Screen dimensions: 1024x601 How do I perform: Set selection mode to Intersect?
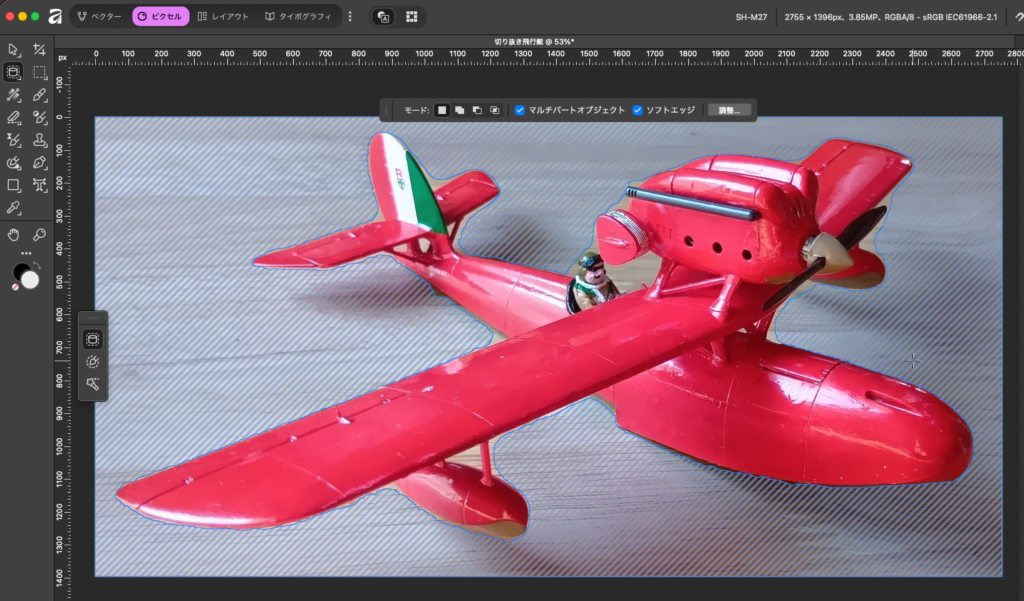tap(495, 110)
